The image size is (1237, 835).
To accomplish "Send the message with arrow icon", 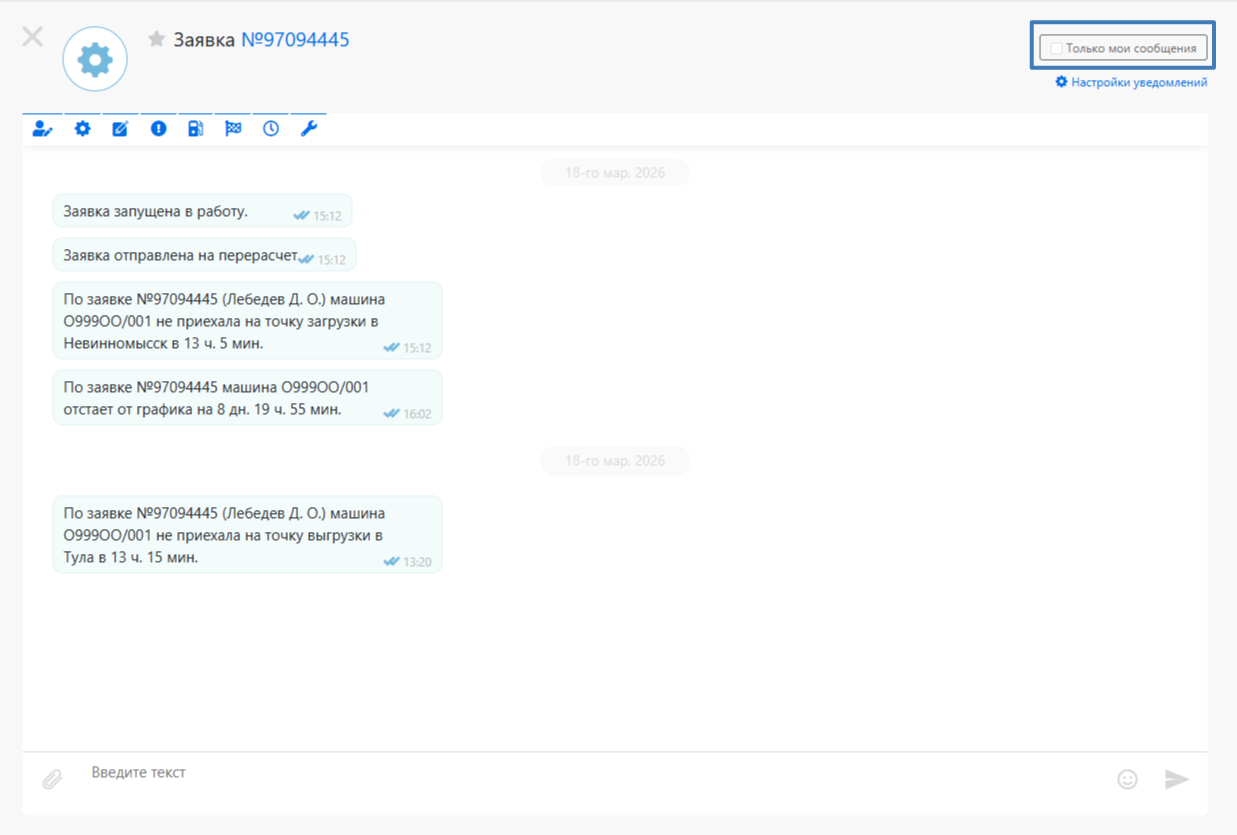I will (x=1177, y=779).
